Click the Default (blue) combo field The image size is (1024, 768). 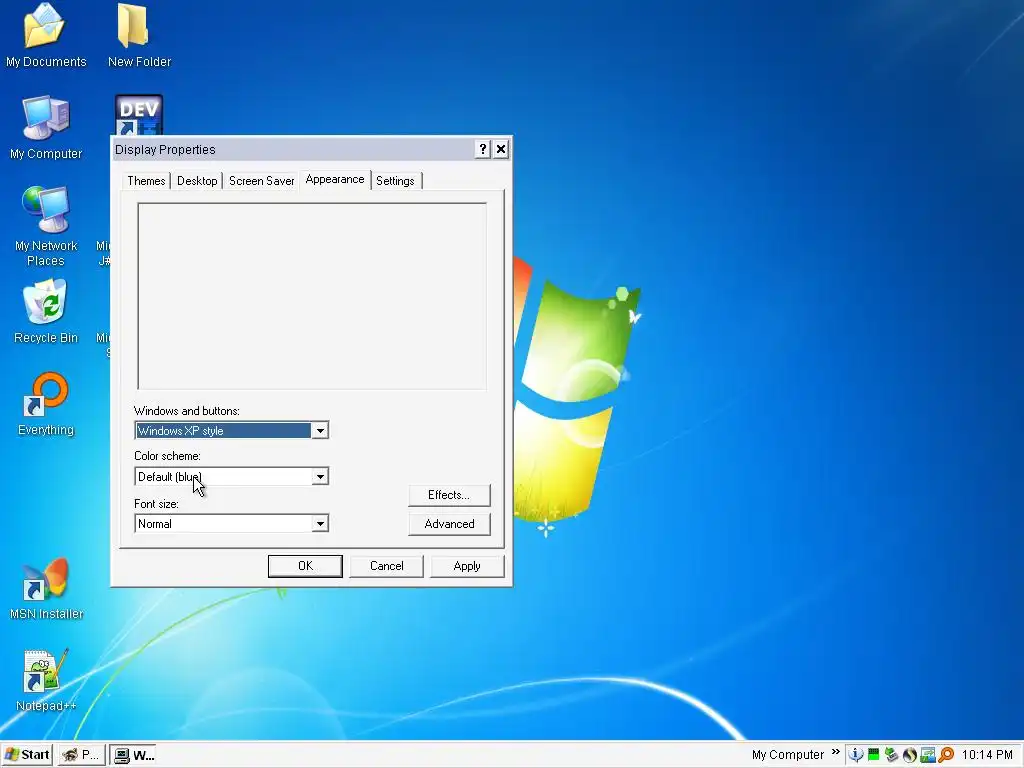coord(231,477)
